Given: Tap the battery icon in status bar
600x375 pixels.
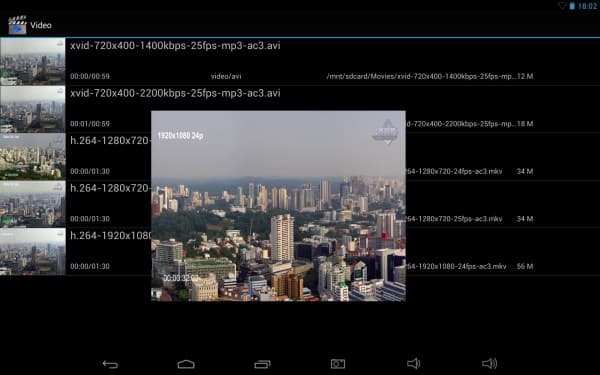Looking at the screenshot, I should point(572,6).
